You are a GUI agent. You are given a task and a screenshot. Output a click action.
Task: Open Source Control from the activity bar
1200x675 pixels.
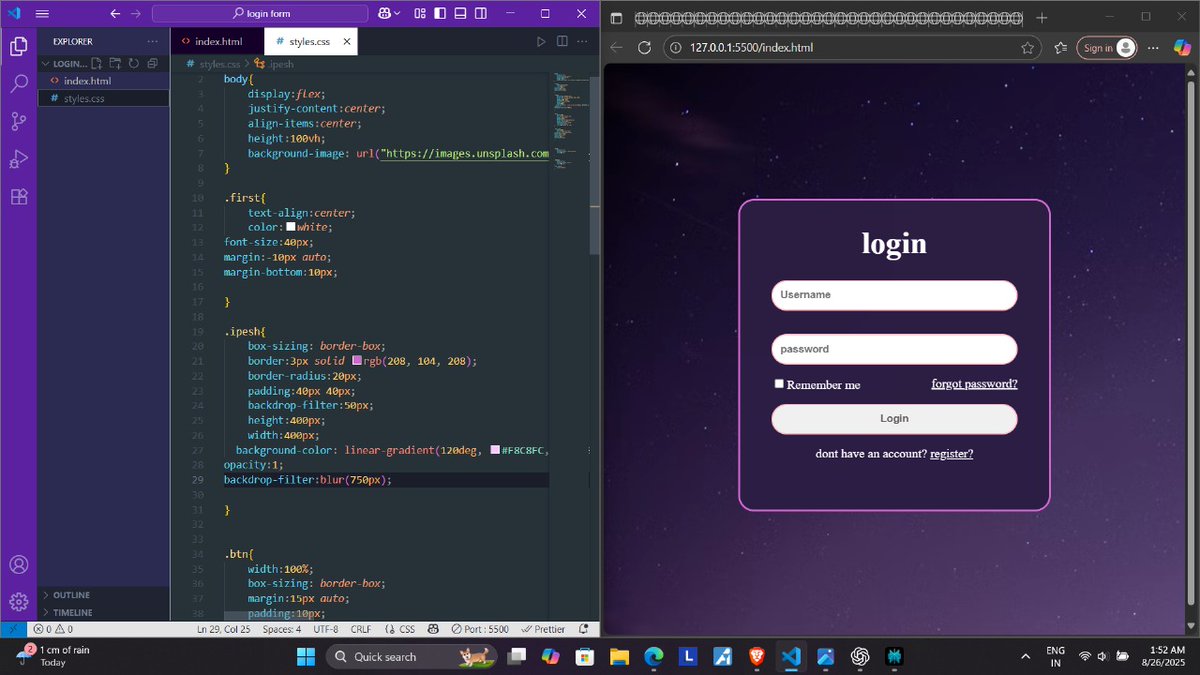[x=18, y=121]
